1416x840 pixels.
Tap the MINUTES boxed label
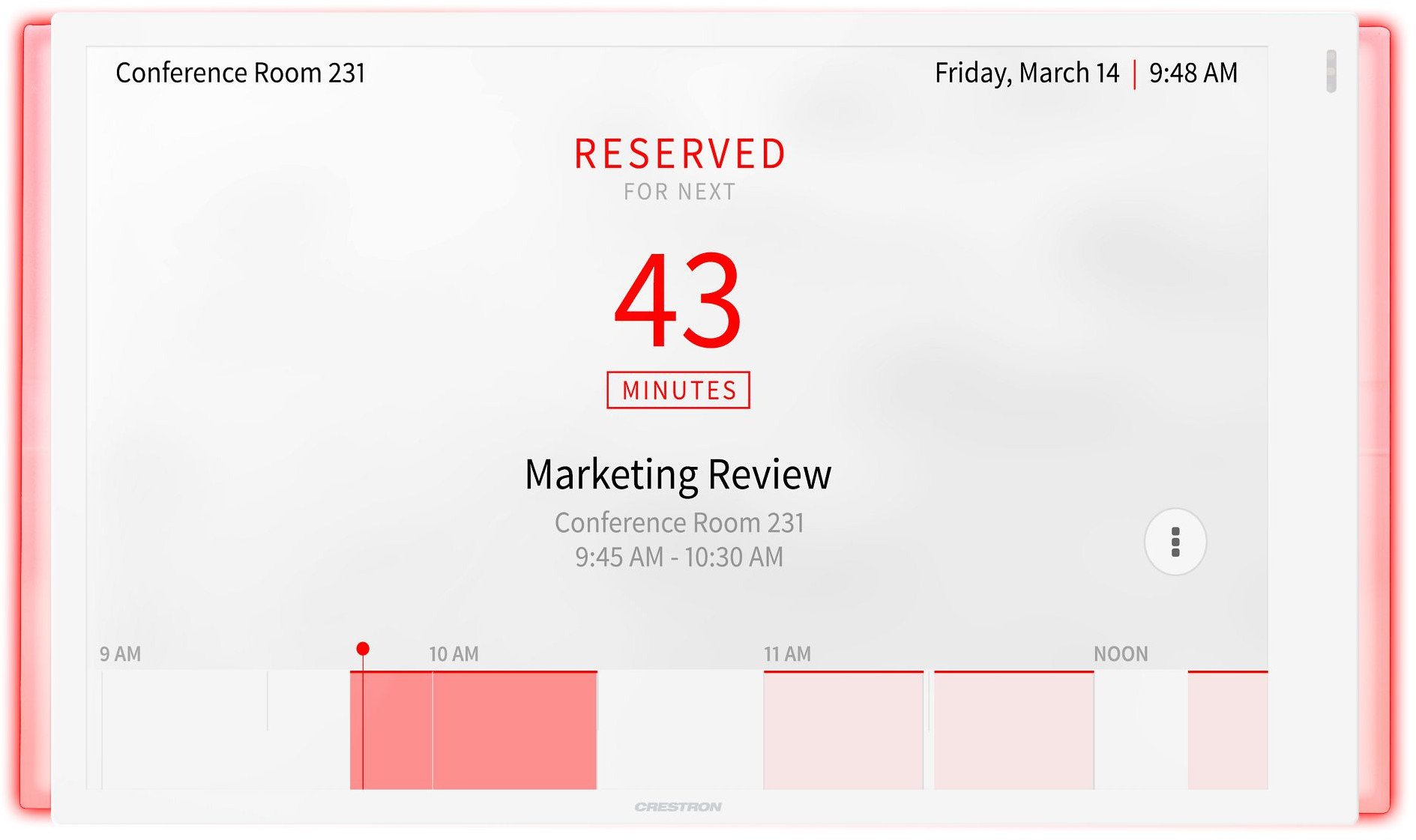678,390
